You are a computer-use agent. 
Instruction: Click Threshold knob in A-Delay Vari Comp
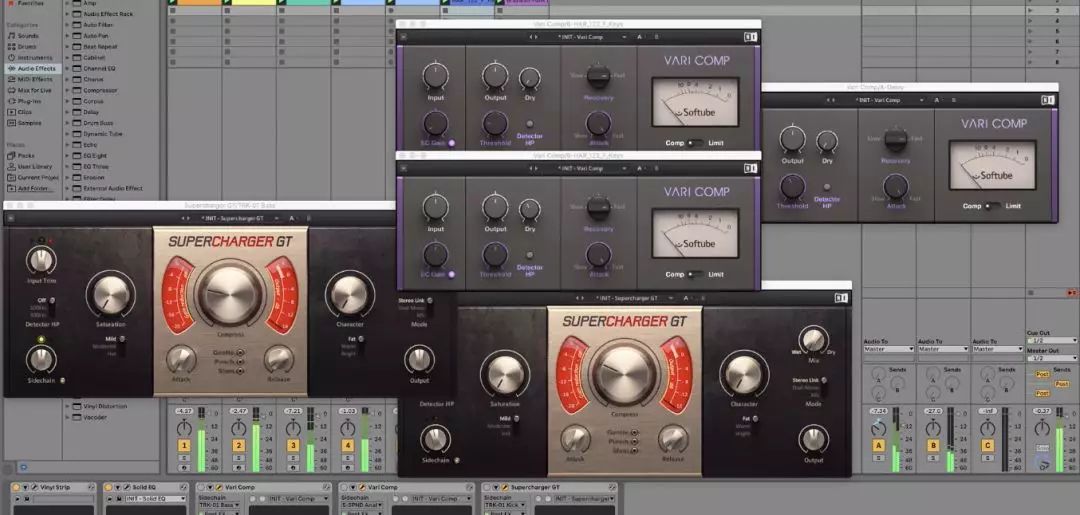tap(792, 187)
